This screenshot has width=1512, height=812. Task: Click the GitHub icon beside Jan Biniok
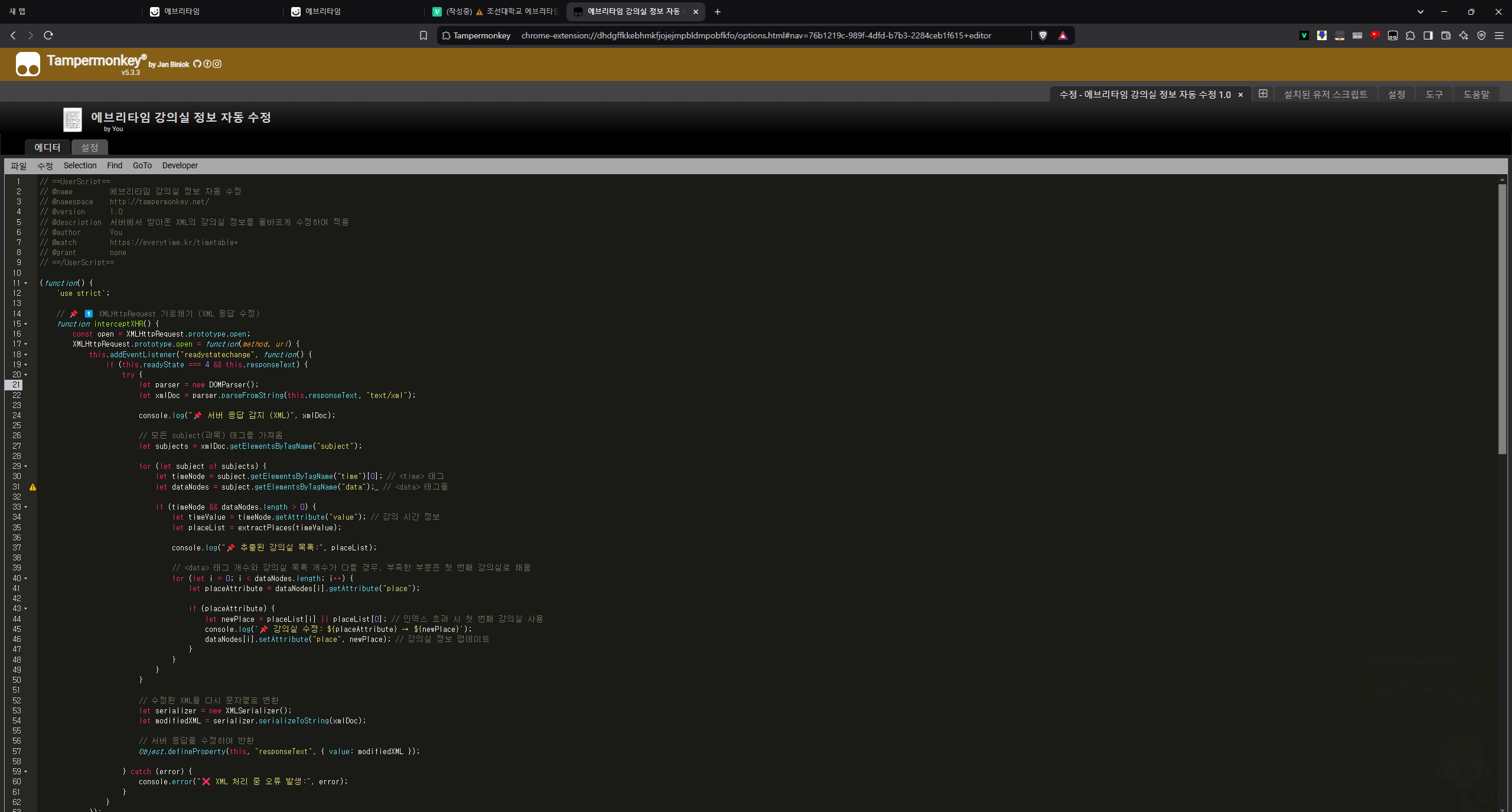pyautogui.click(x=197, y=64)
